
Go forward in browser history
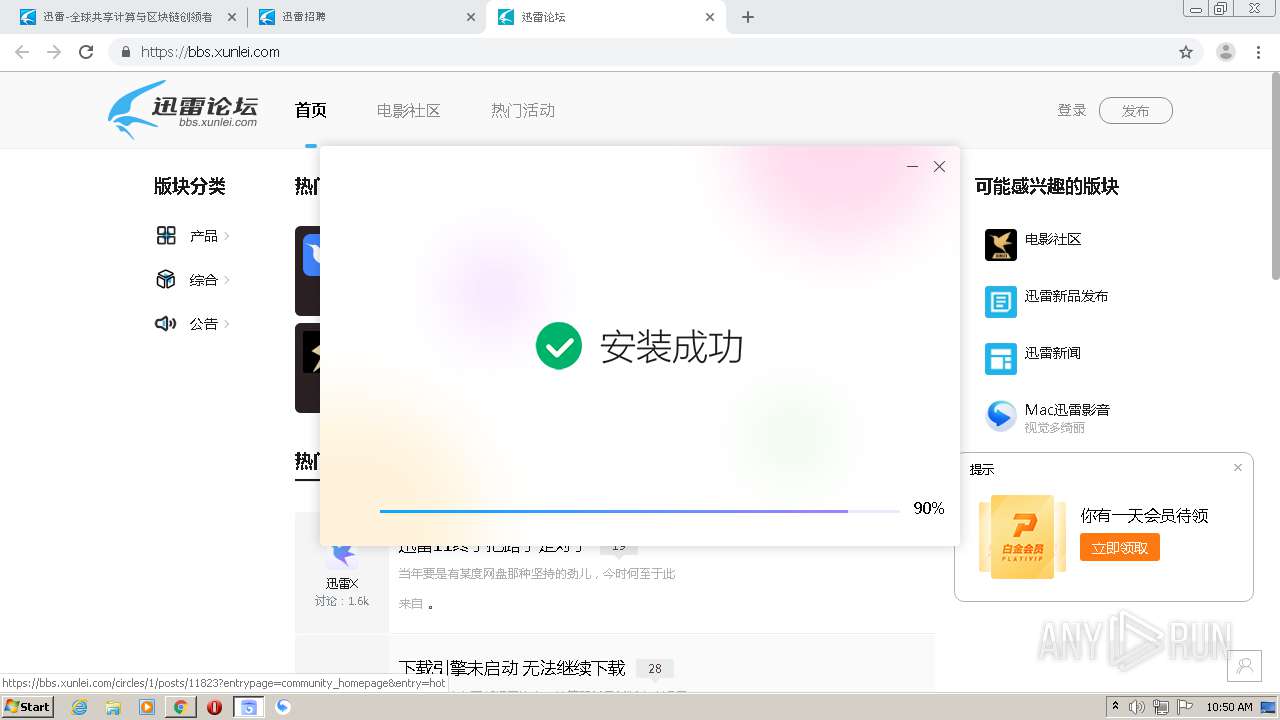[54, 52]
